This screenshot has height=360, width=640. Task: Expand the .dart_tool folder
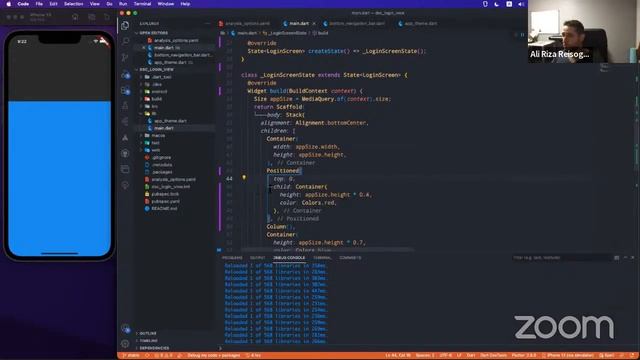coord(162,77)
